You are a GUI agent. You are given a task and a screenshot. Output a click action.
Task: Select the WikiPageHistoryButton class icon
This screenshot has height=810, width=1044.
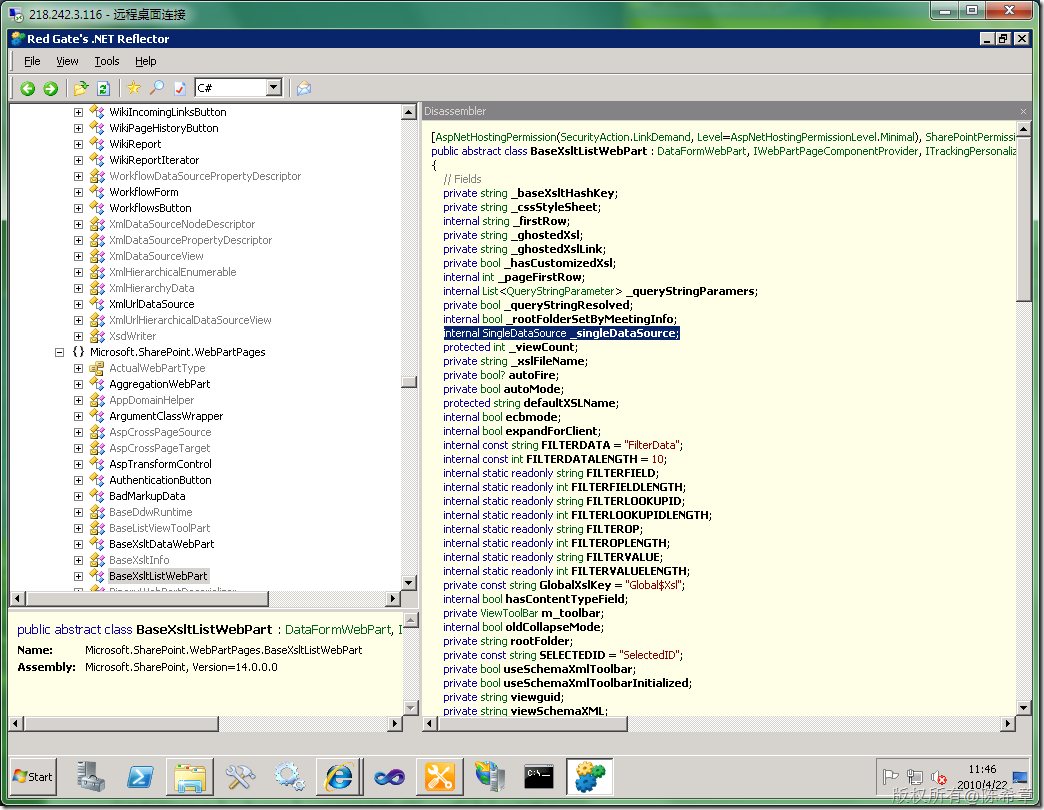click(x=97, y=128)
